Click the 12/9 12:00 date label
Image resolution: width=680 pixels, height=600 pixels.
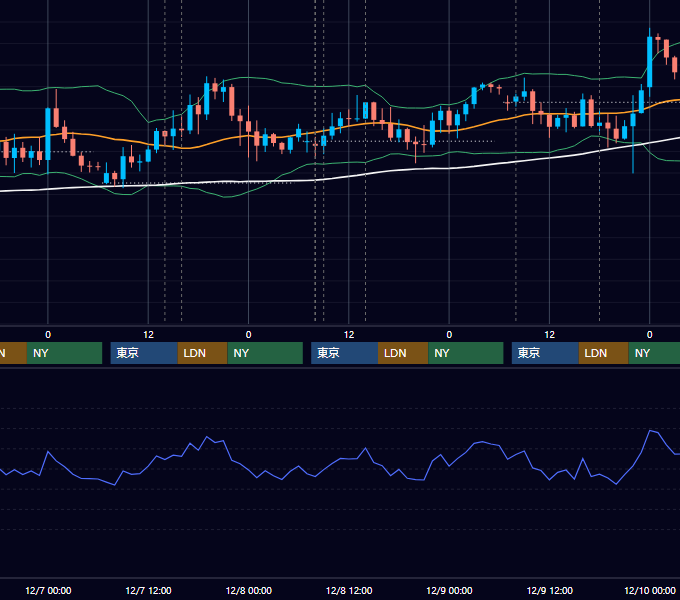[549, 590]
